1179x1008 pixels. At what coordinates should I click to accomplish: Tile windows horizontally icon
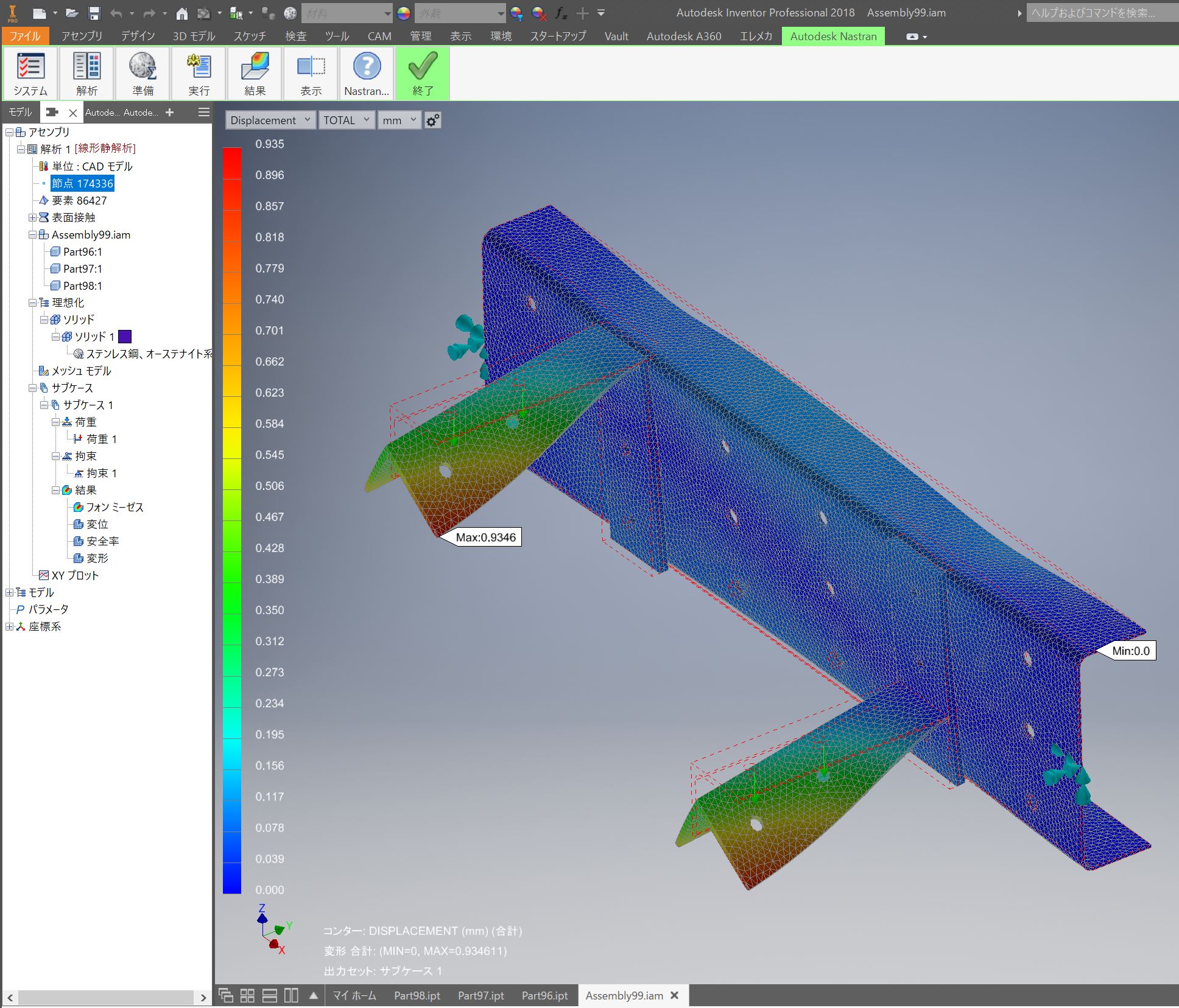coord(269,995)
